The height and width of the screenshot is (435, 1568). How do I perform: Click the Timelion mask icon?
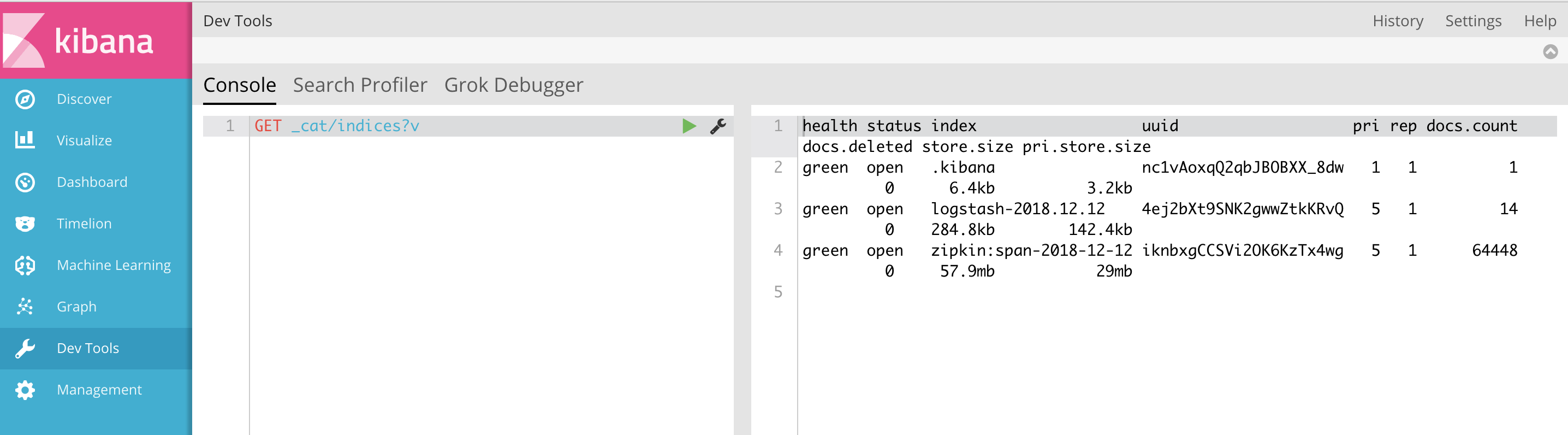(25, 224)
